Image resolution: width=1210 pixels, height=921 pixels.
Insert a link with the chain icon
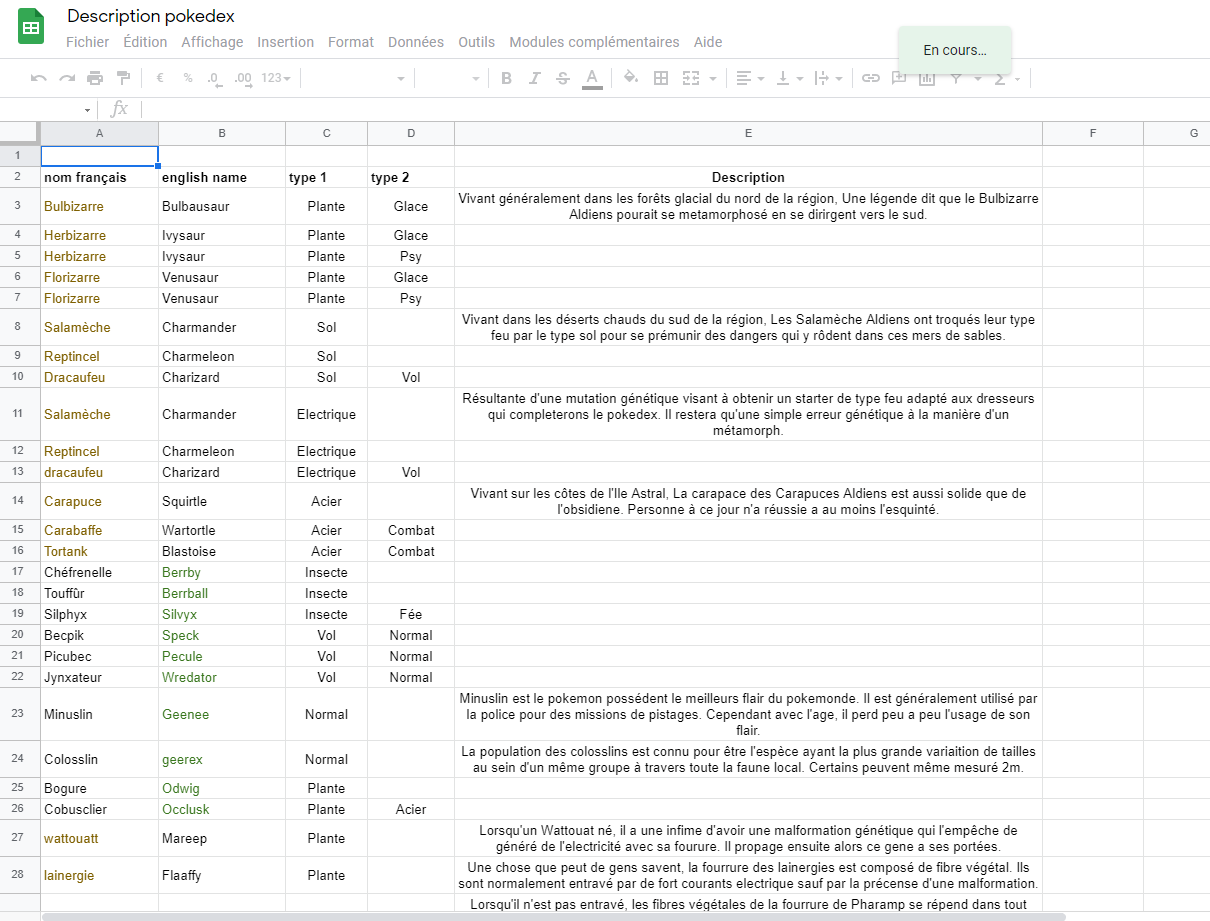click(871, 78)
